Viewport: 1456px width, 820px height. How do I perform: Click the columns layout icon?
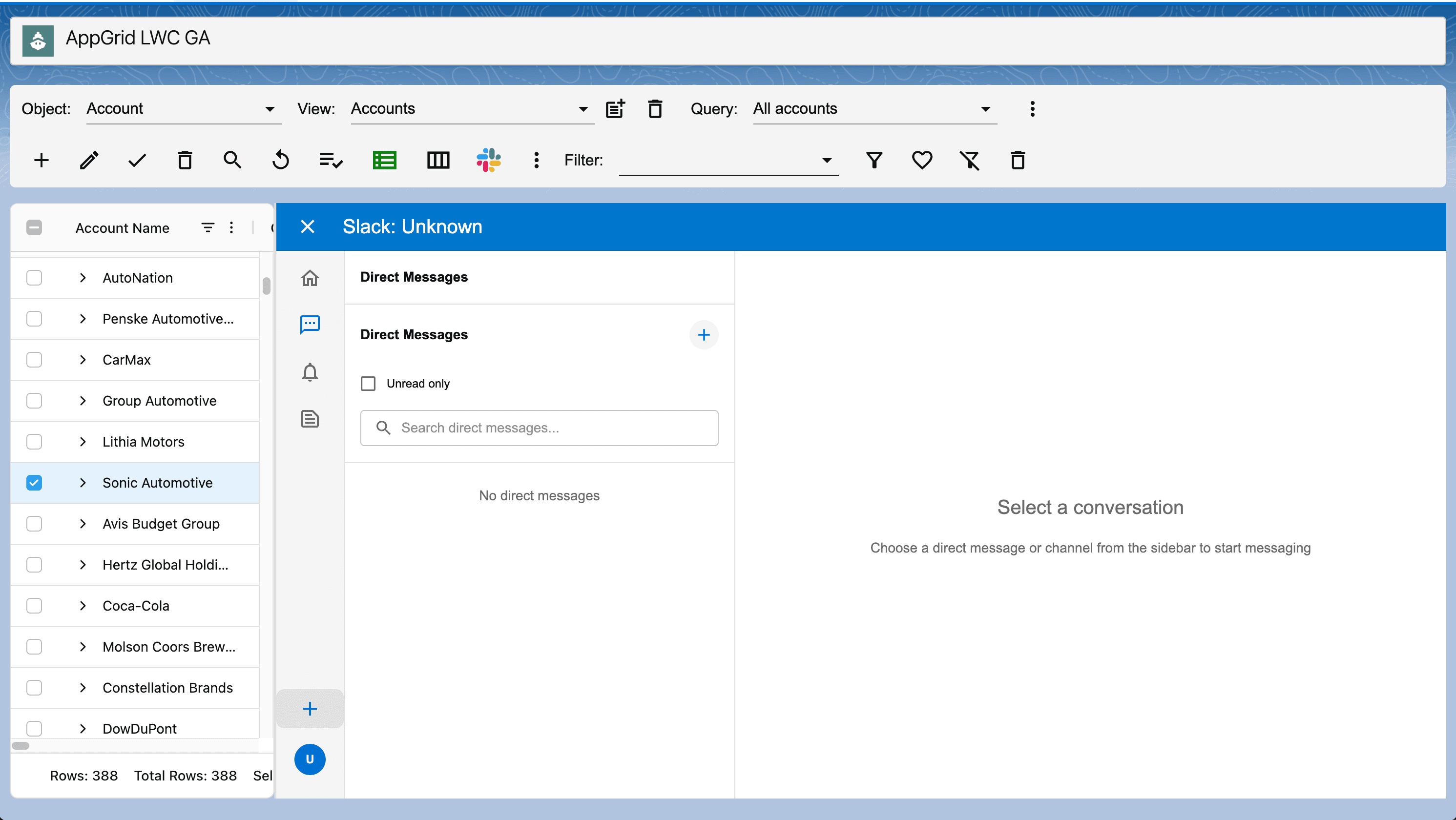click(x=438, y=161)
